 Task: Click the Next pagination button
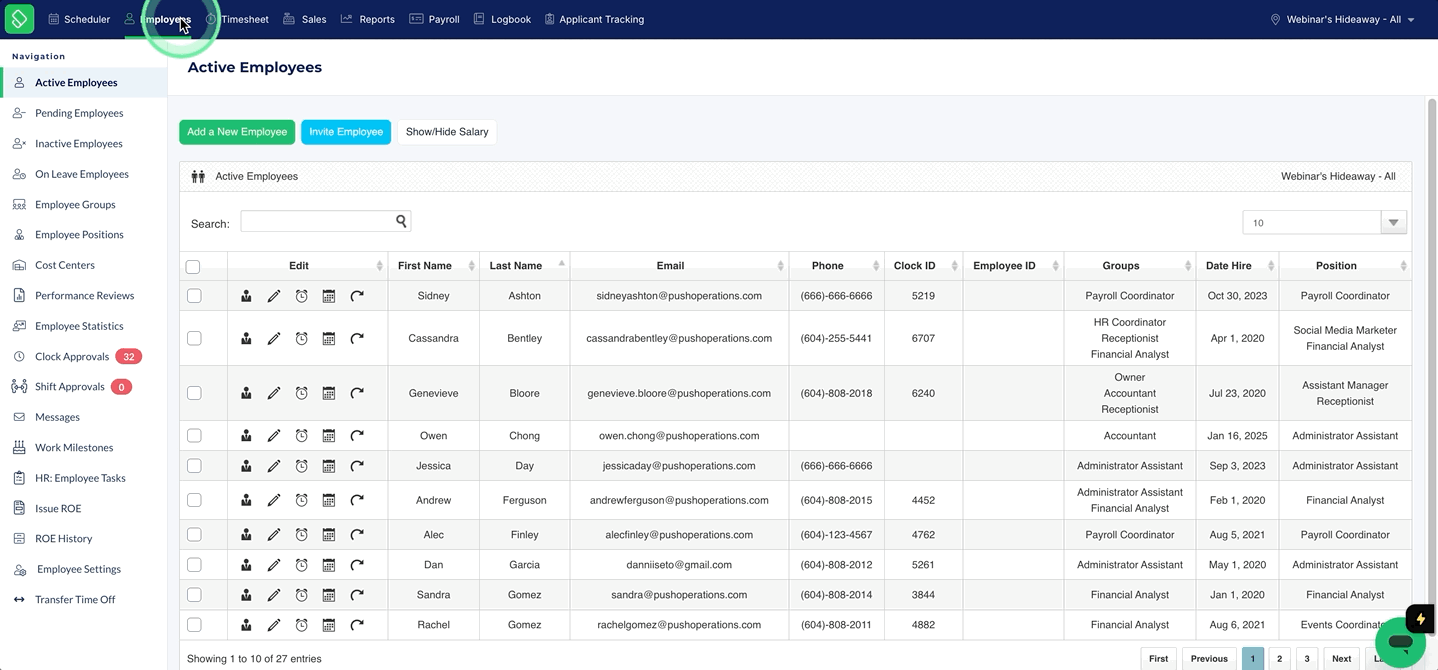coord(1341,659)
